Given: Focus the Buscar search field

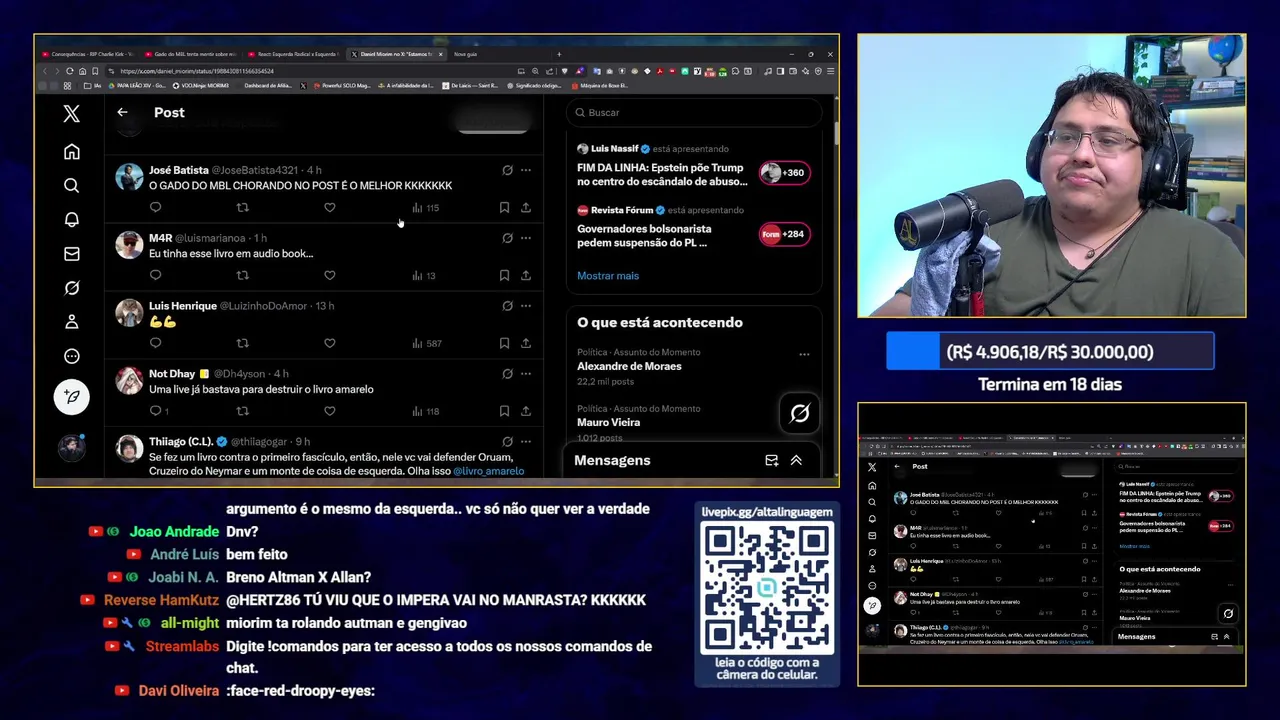Looking at the screenshot, I should (x=693, y=113).
